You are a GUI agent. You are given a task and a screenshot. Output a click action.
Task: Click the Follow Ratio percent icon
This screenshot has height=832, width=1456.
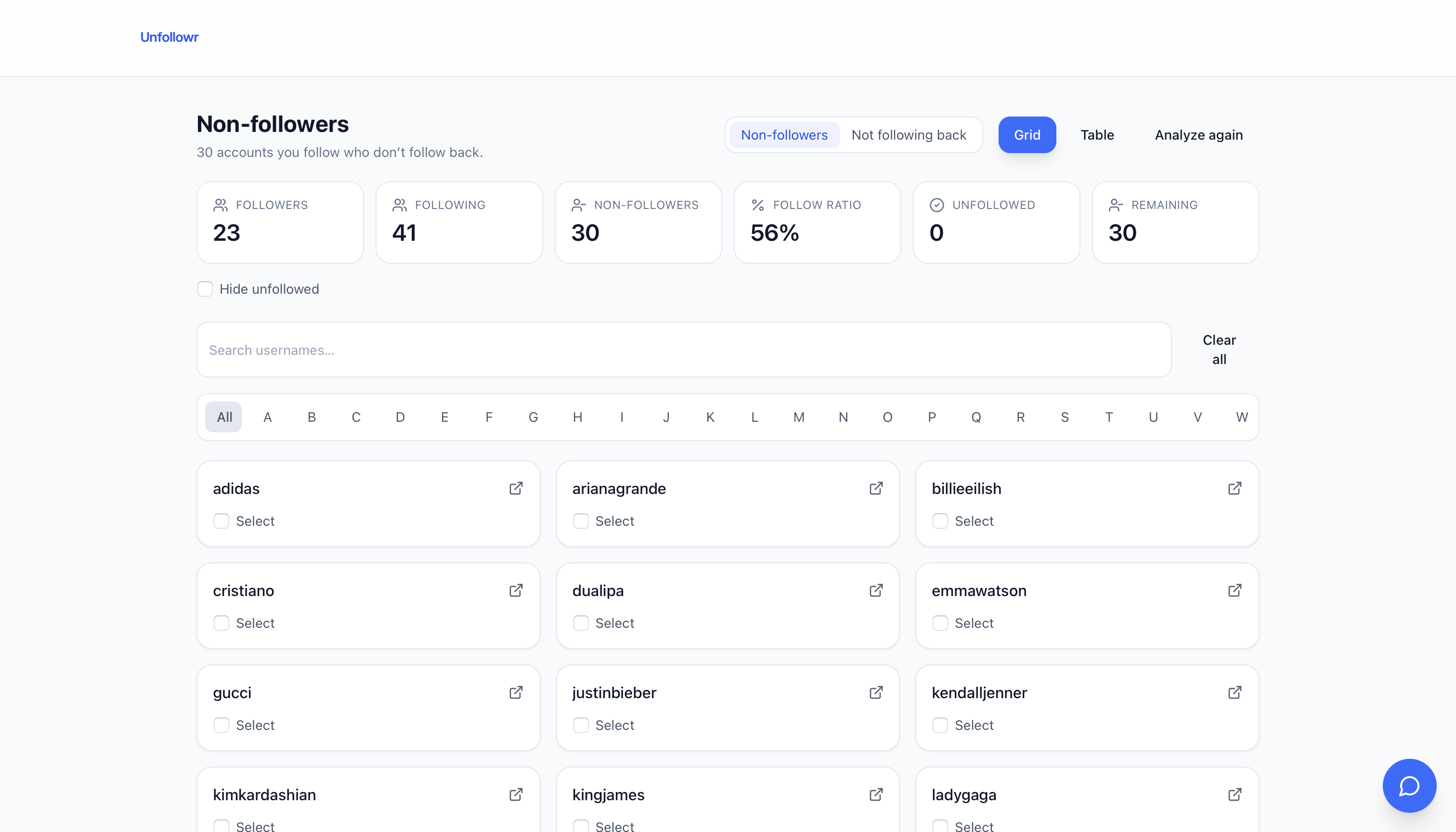pyautogui.click(x=758, y=205)
